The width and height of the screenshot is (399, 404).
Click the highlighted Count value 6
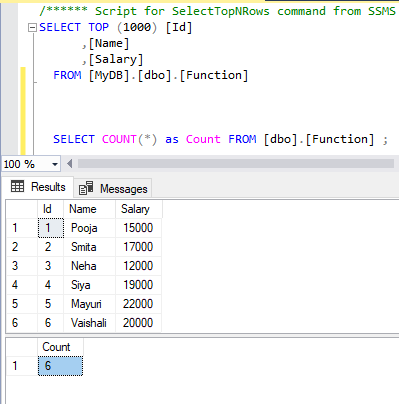60,366
